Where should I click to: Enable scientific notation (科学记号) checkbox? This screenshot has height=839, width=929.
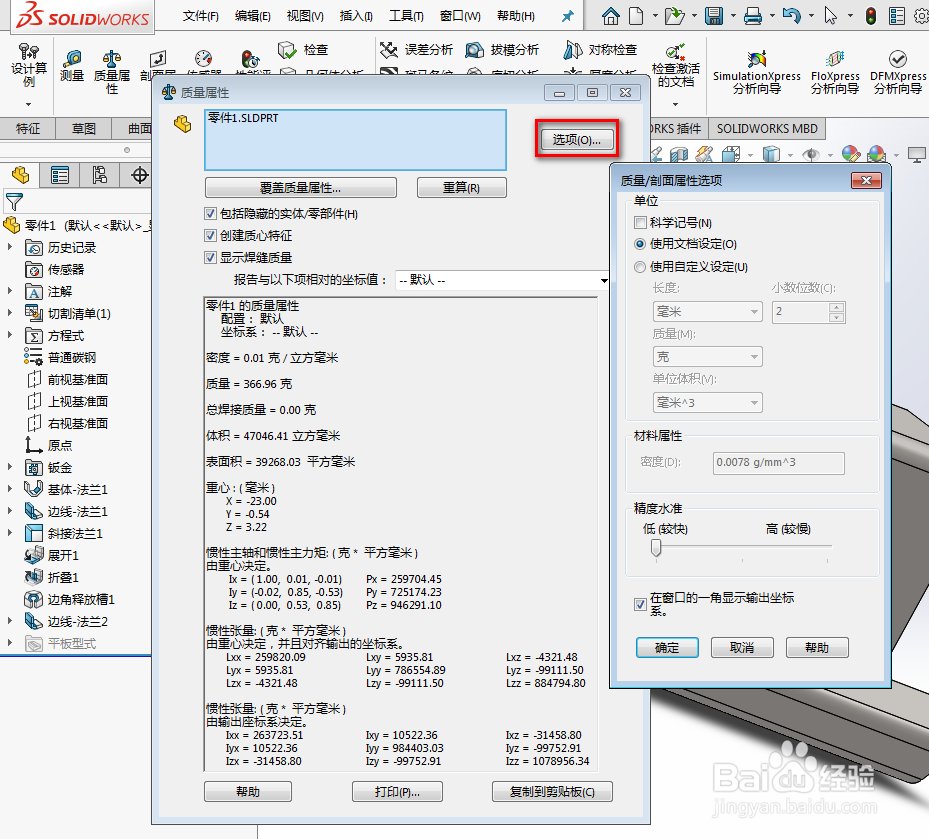pyautogui.click(x=640, y=223)
